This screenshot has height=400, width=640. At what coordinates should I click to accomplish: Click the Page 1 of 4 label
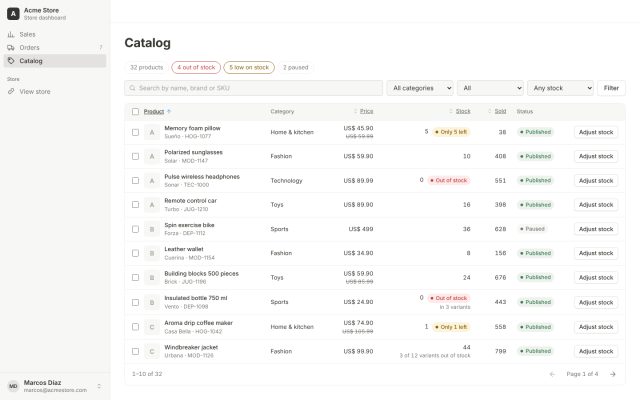coord(582,374)
